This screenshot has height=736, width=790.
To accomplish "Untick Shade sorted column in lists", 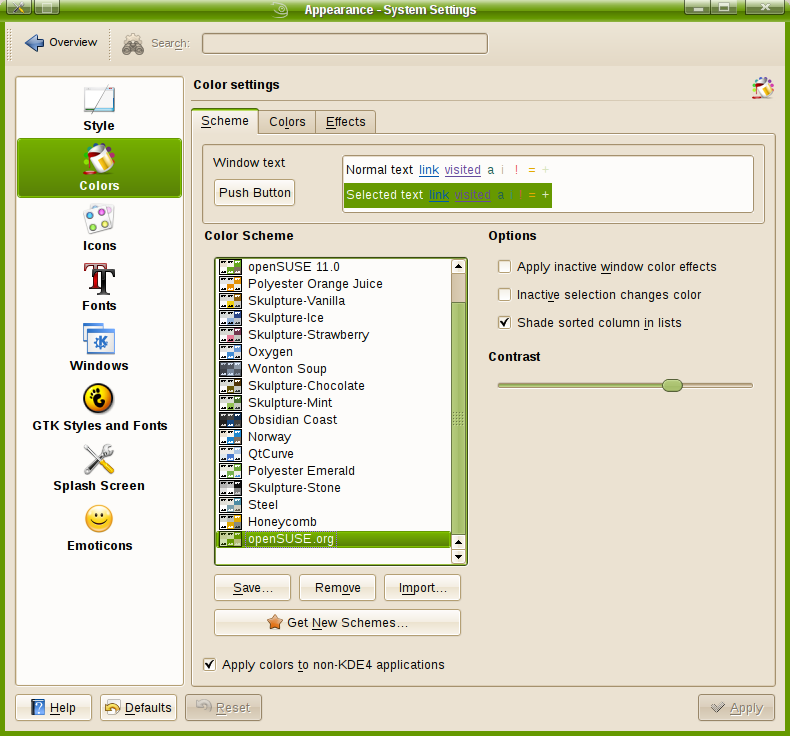I will point(504,322).
